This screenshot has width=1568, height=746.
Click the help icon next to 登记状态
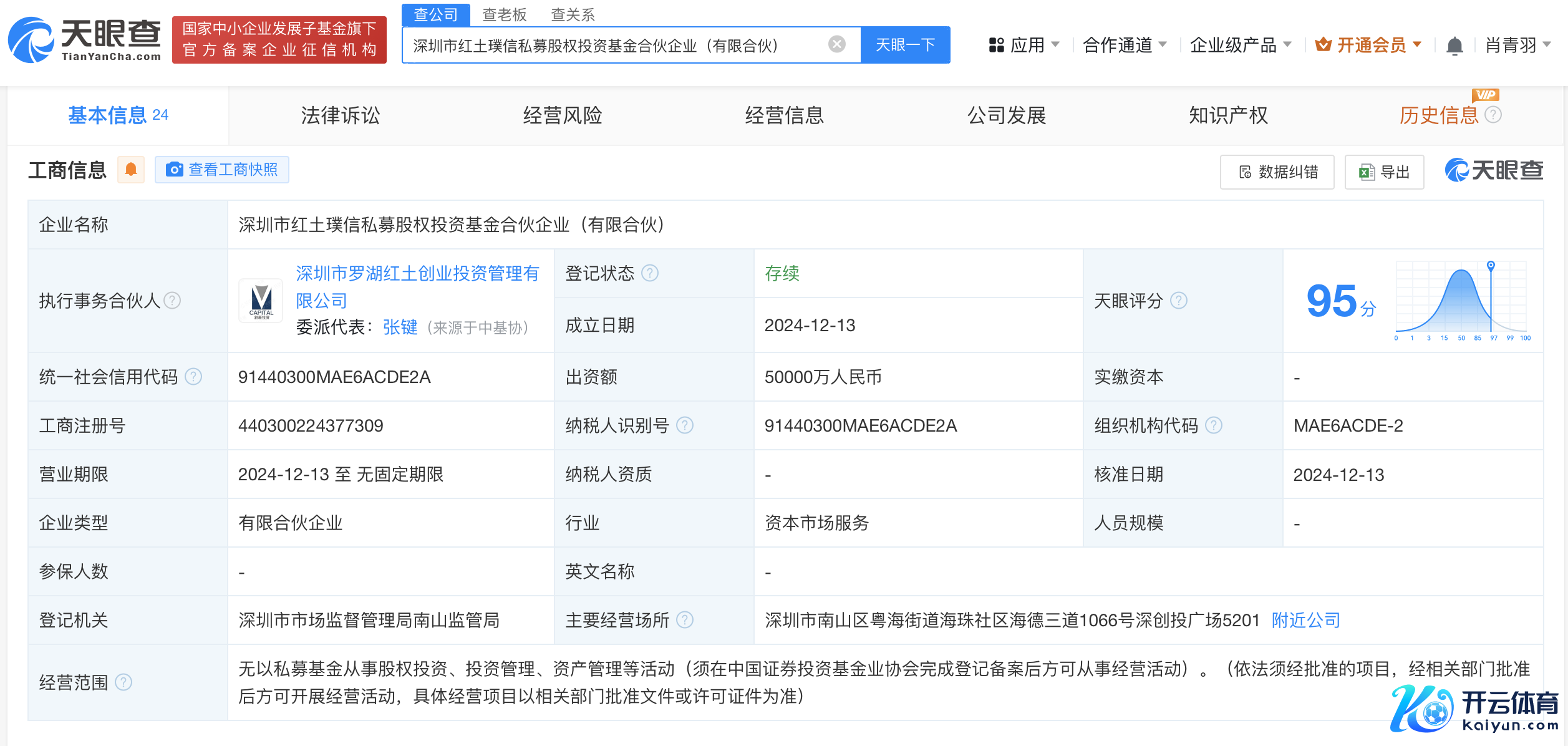click(650, 273)
